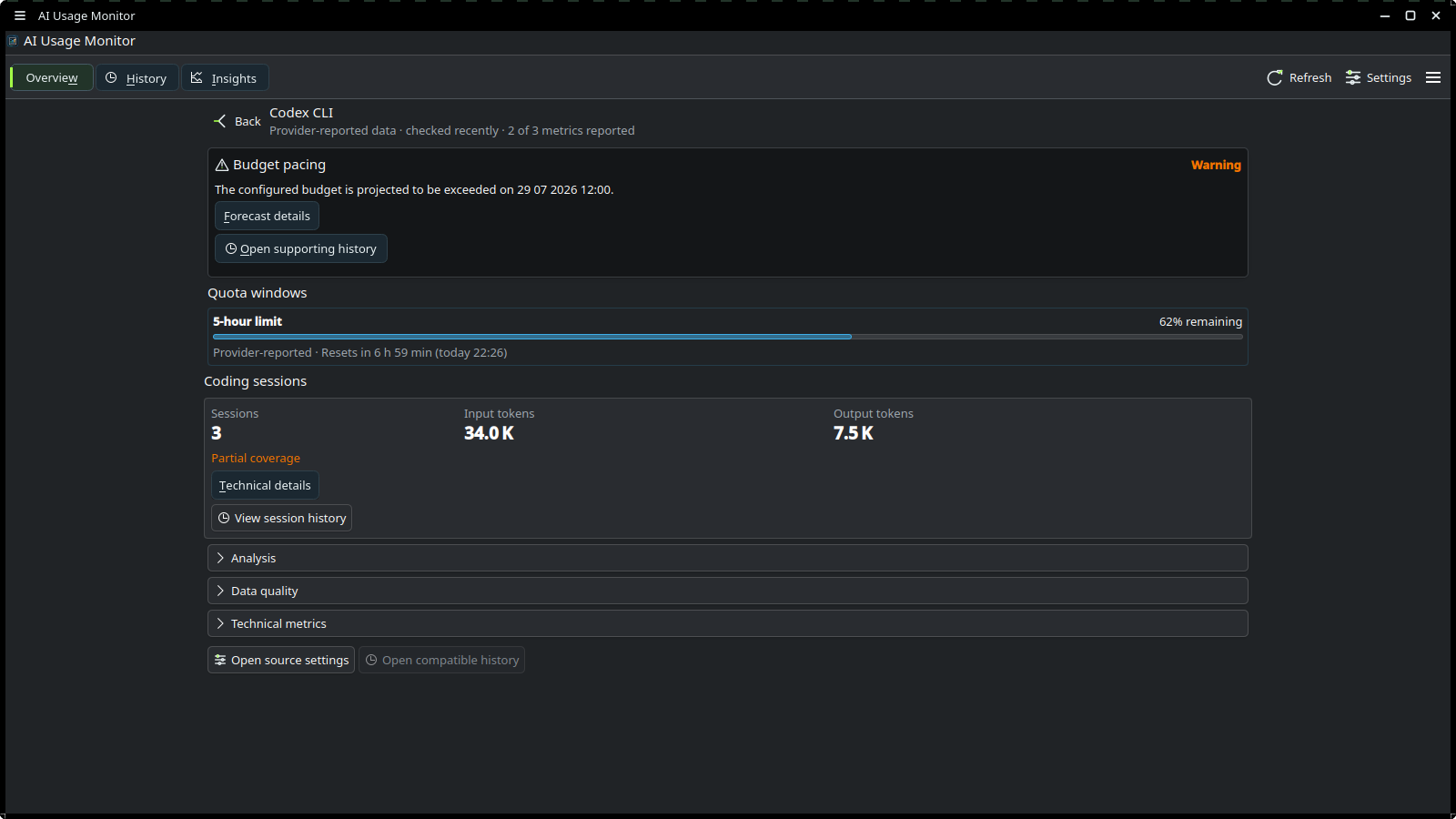Click the Open compatible history button
Viewport: 1456px width, 819px height.
click(442, 660)
